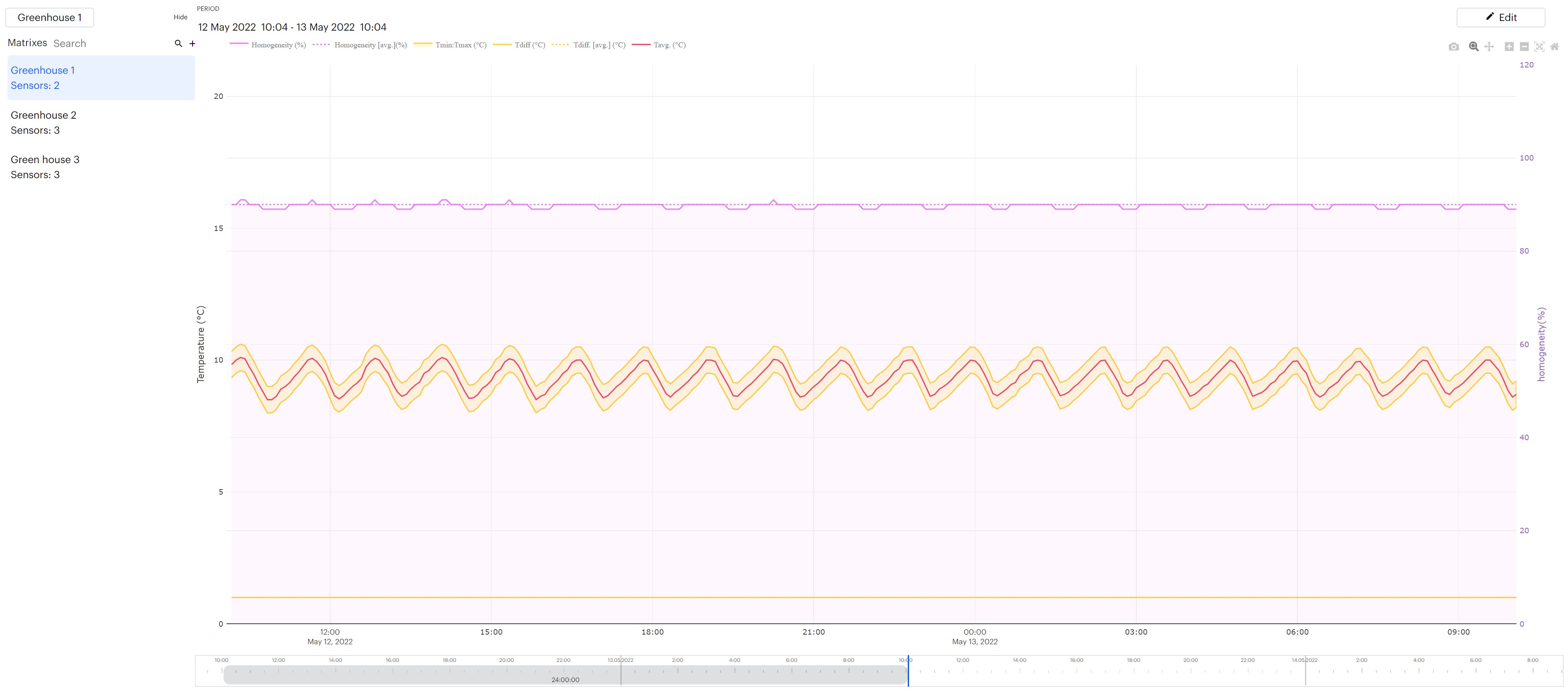Click the zoom out minus icon

point(1524,47)
